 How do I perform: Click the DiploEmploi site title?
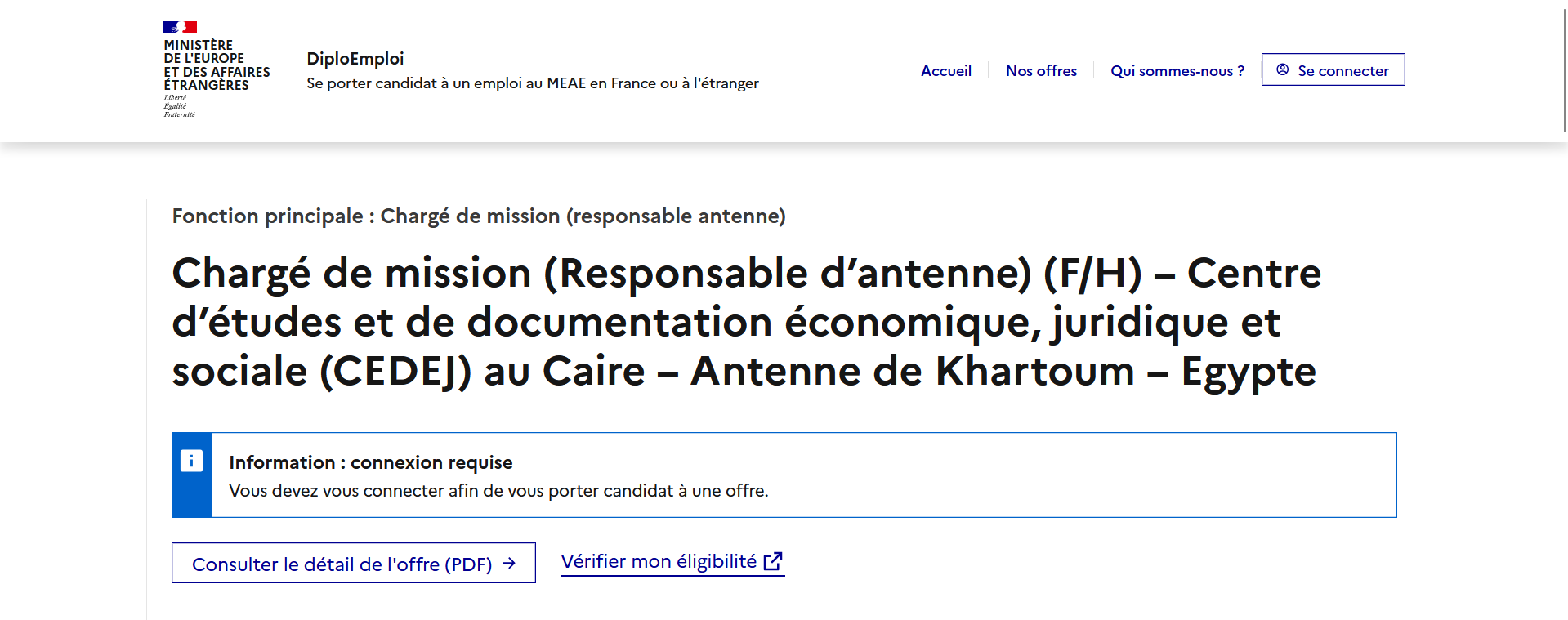click(x=355, y=59)
